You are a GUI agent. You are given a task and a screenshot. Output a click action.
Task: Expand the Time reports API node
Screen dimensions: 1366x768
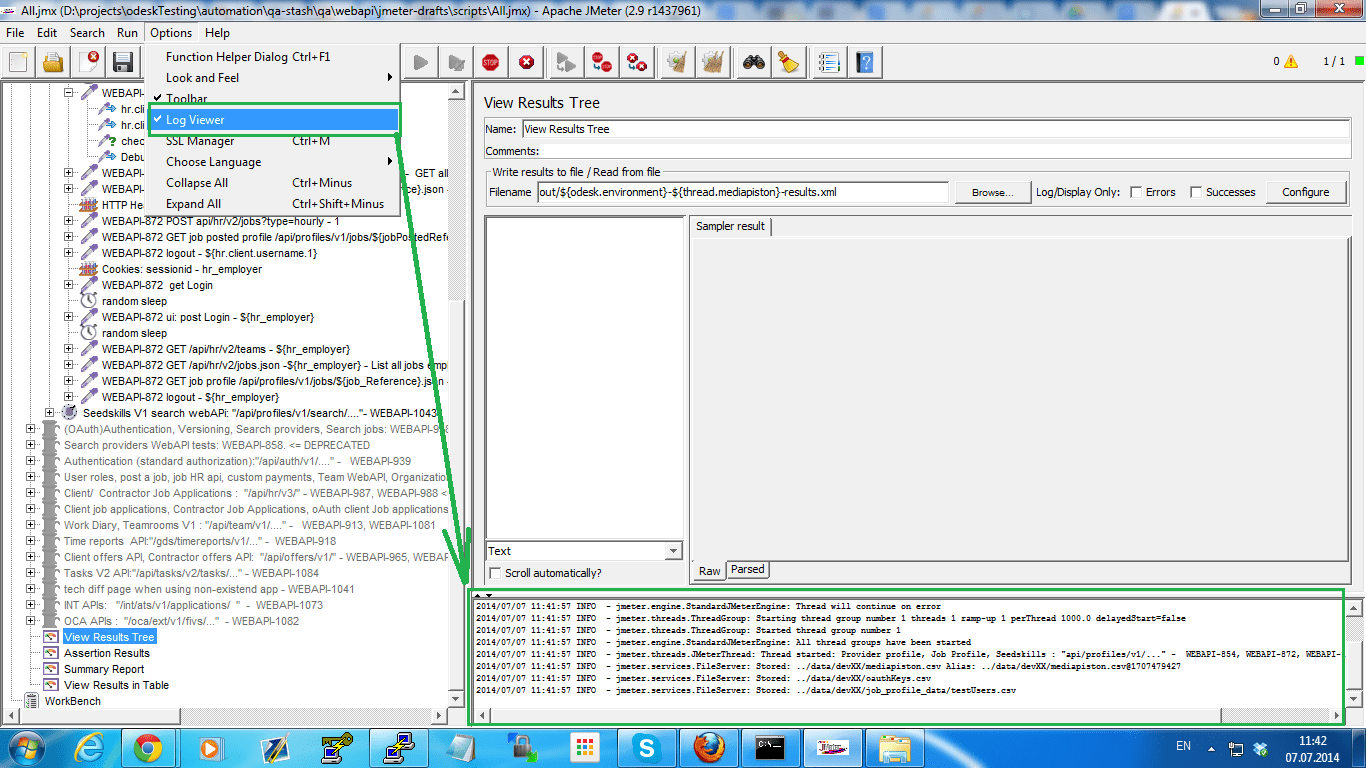(x=31, y=541)
